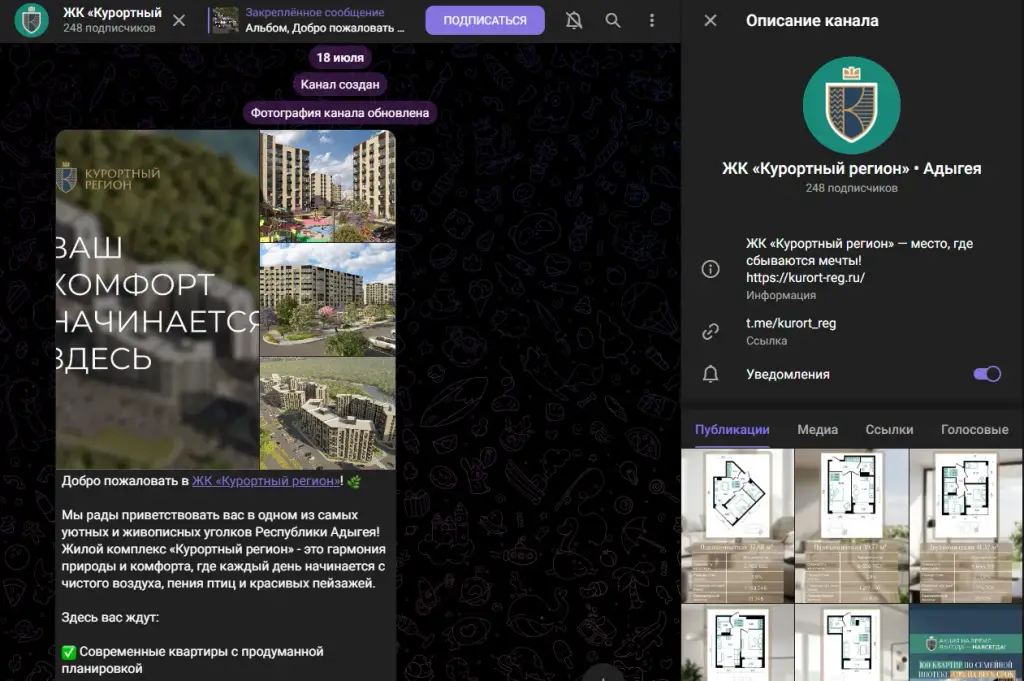Switch to the Публикации tab
This screenshot has width=1024, height=681.
point(732,430)
